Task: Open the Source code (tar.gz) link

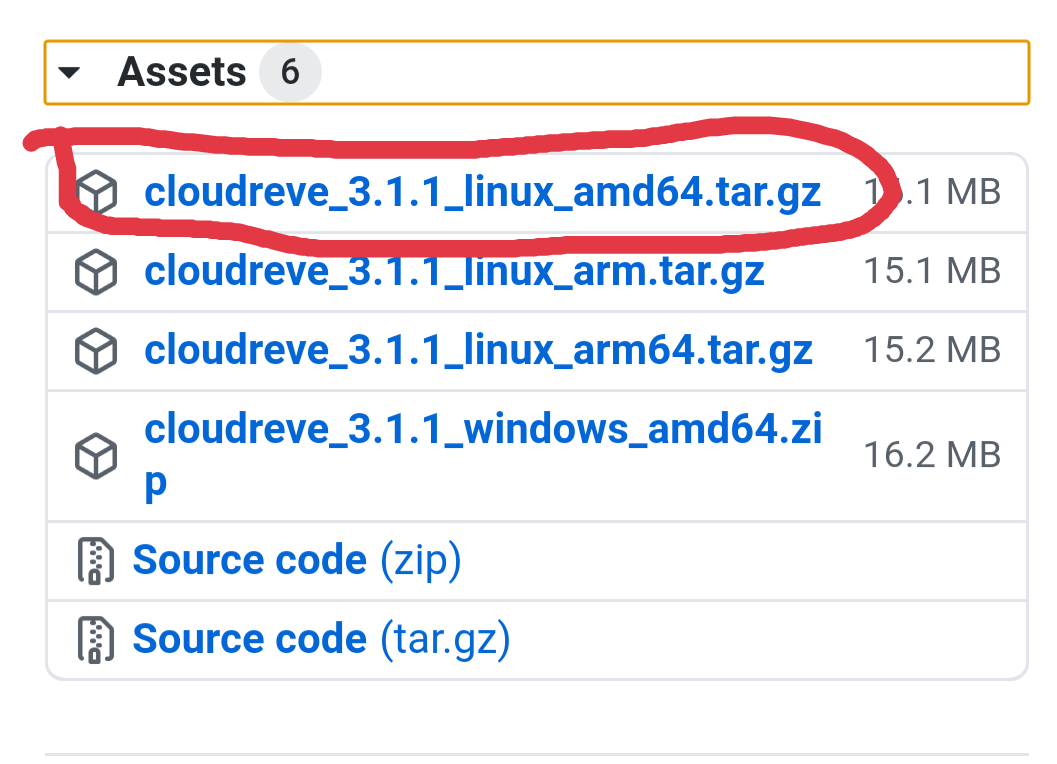Action: point(320,638)
